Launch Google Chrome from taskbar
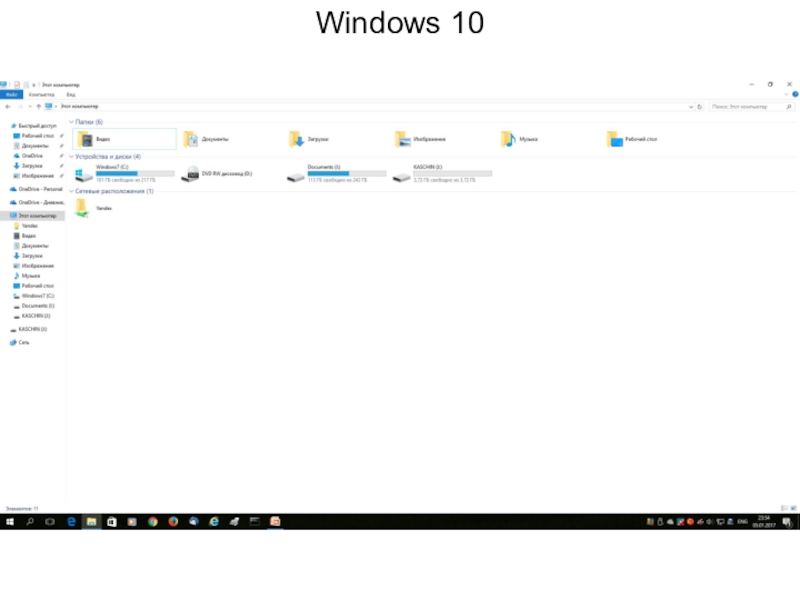This screenshot has width=800, height=600. point(153,521)
